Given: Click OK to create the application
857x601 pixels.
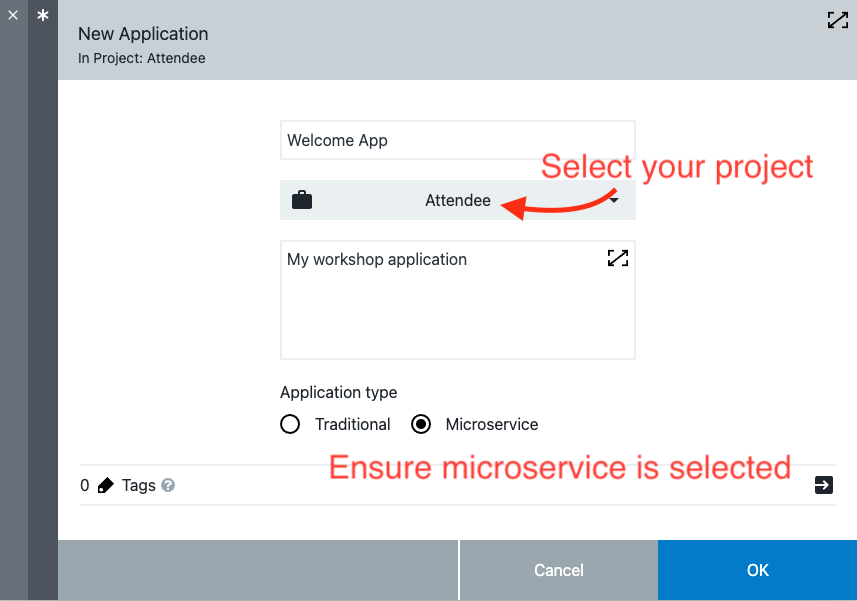Looking at the screenshot, I should point(757,570).
